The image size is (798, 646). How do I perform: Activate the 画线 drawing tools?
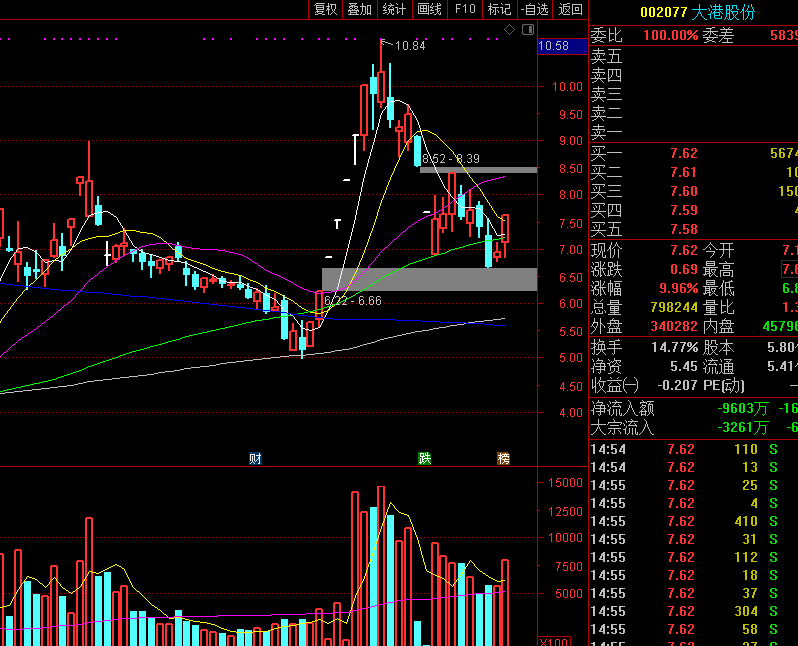(x=430, y=10)
